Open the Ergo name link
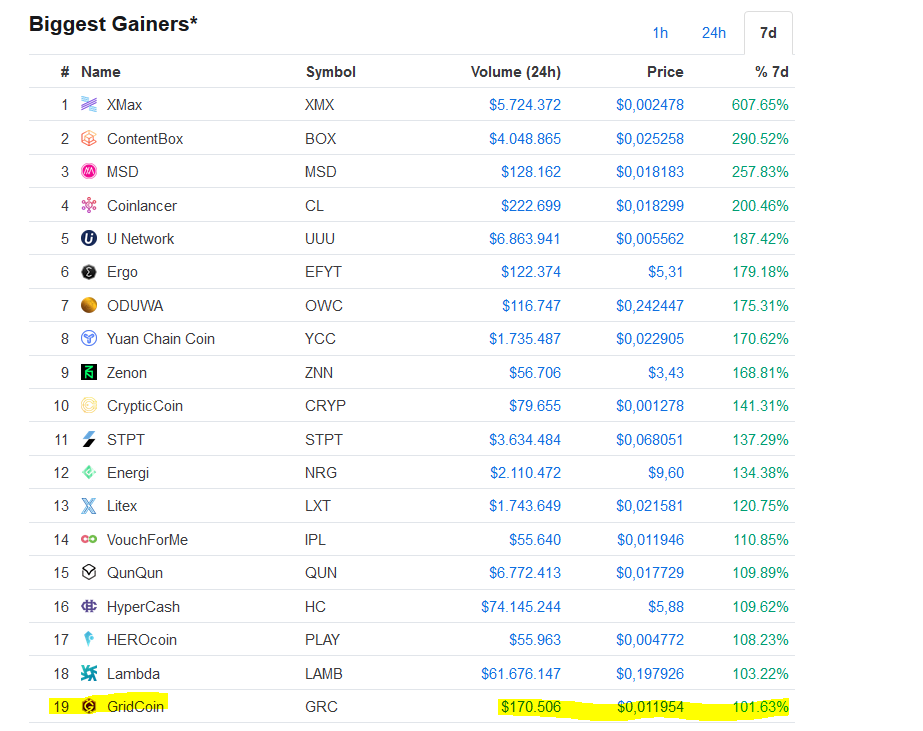923x731 pixels. [122, 273]
